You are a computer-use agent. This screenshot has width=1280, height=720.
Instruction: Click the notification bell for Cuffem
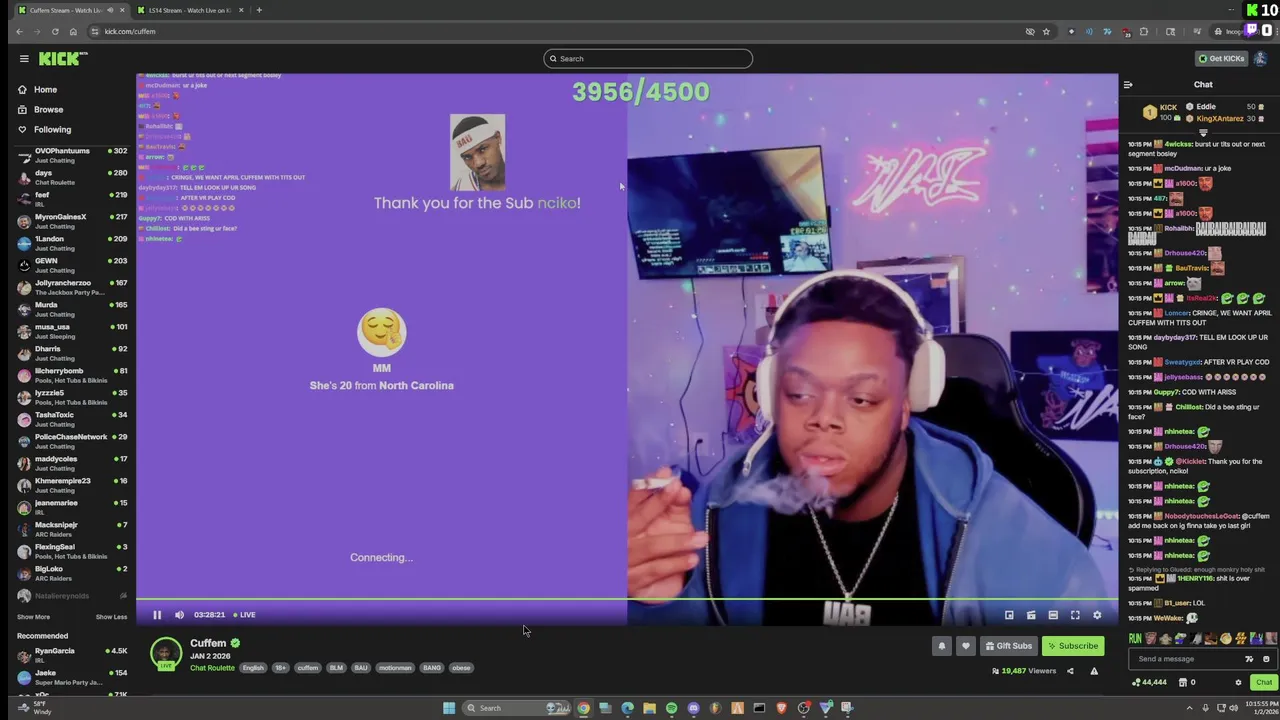(941, 646)
